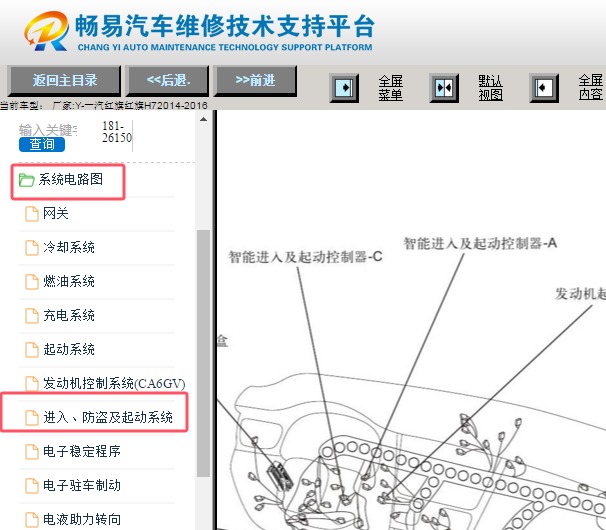This screenshot has height=530, width=606.
Task: Click the 智能进入及起动控制器-C diagram label
Action: [305, 257]
